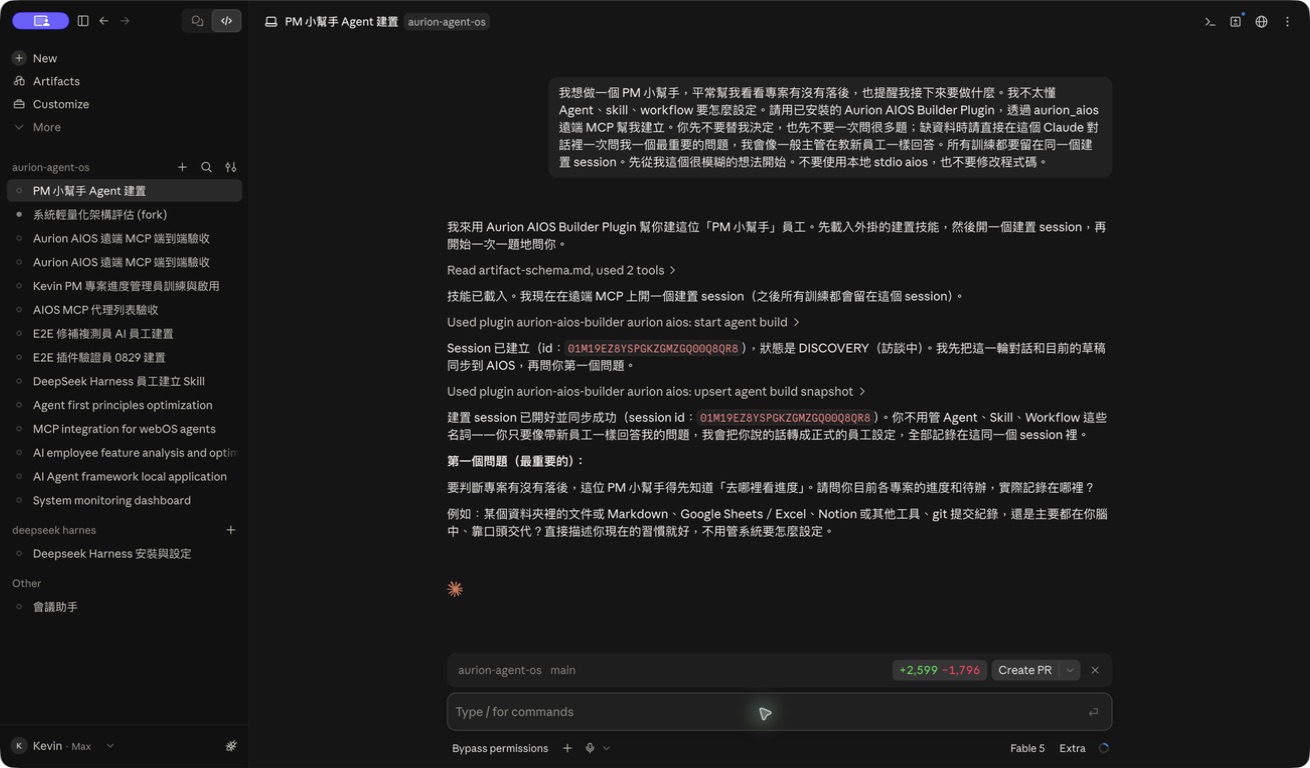
Task: Open the session 'DeepSeek Harness 員工建立 Skill'
Action: (x=124, y=381)
